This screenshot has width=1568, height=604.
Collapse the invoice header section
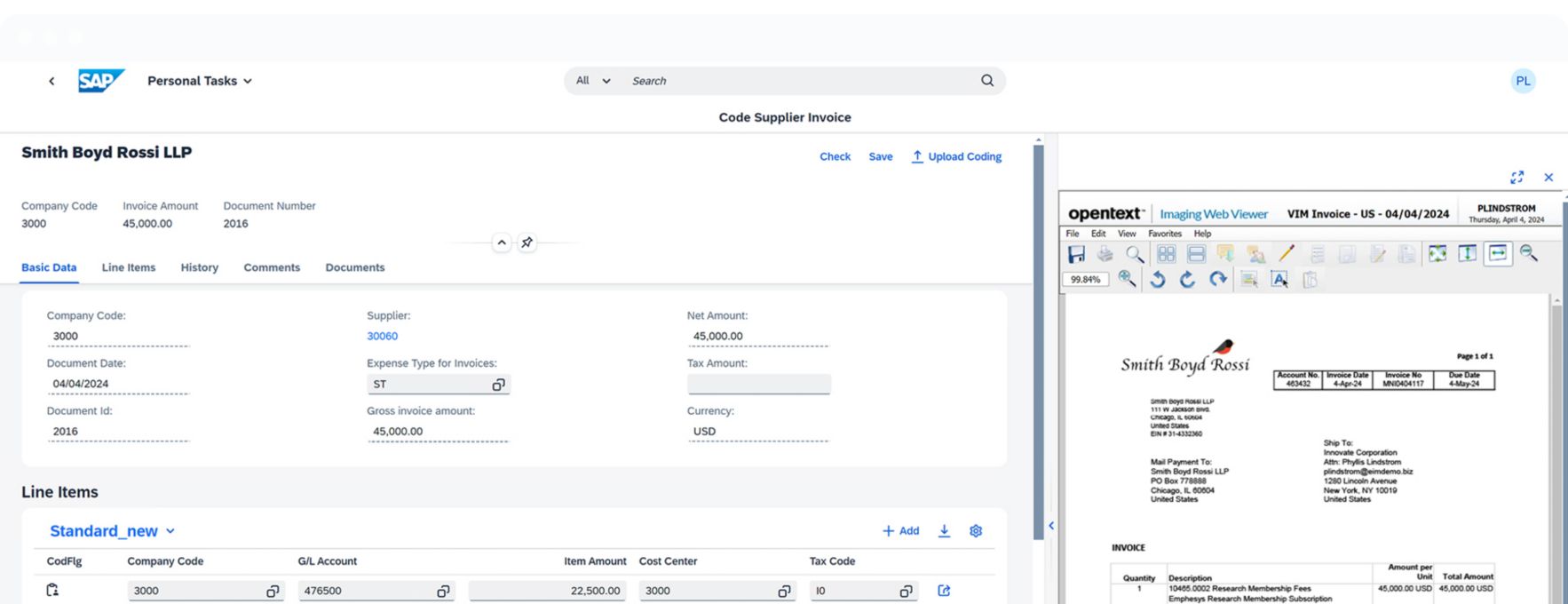click(502, 242)
